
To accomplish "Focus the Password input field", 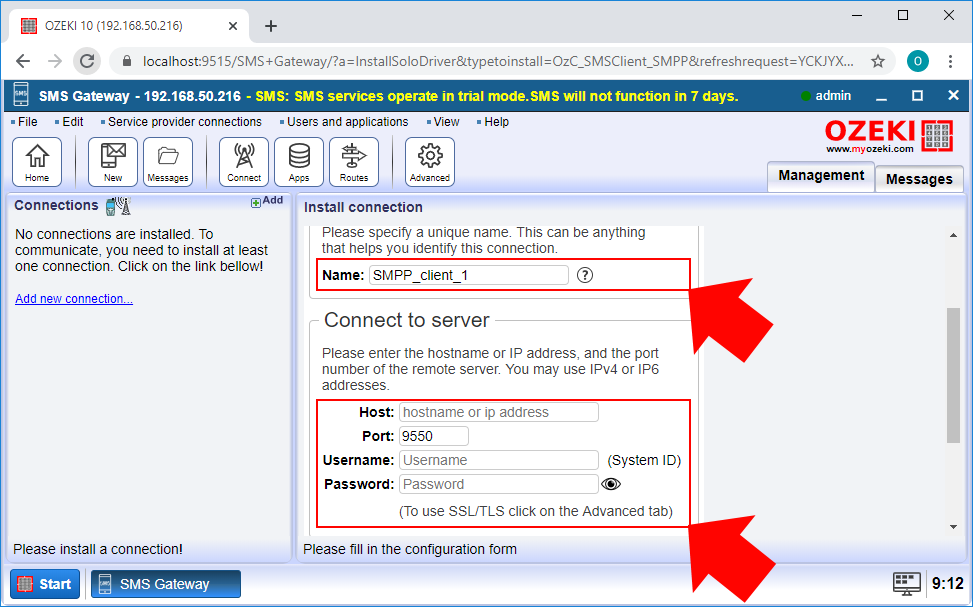I will [499, 484].
